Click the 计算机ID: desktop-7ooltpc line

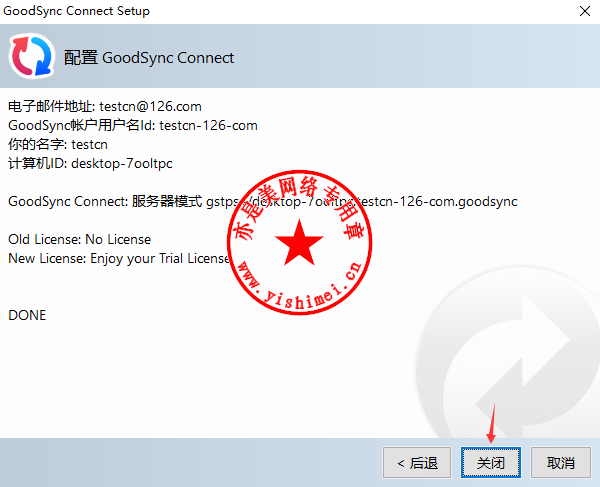[90, 164]
